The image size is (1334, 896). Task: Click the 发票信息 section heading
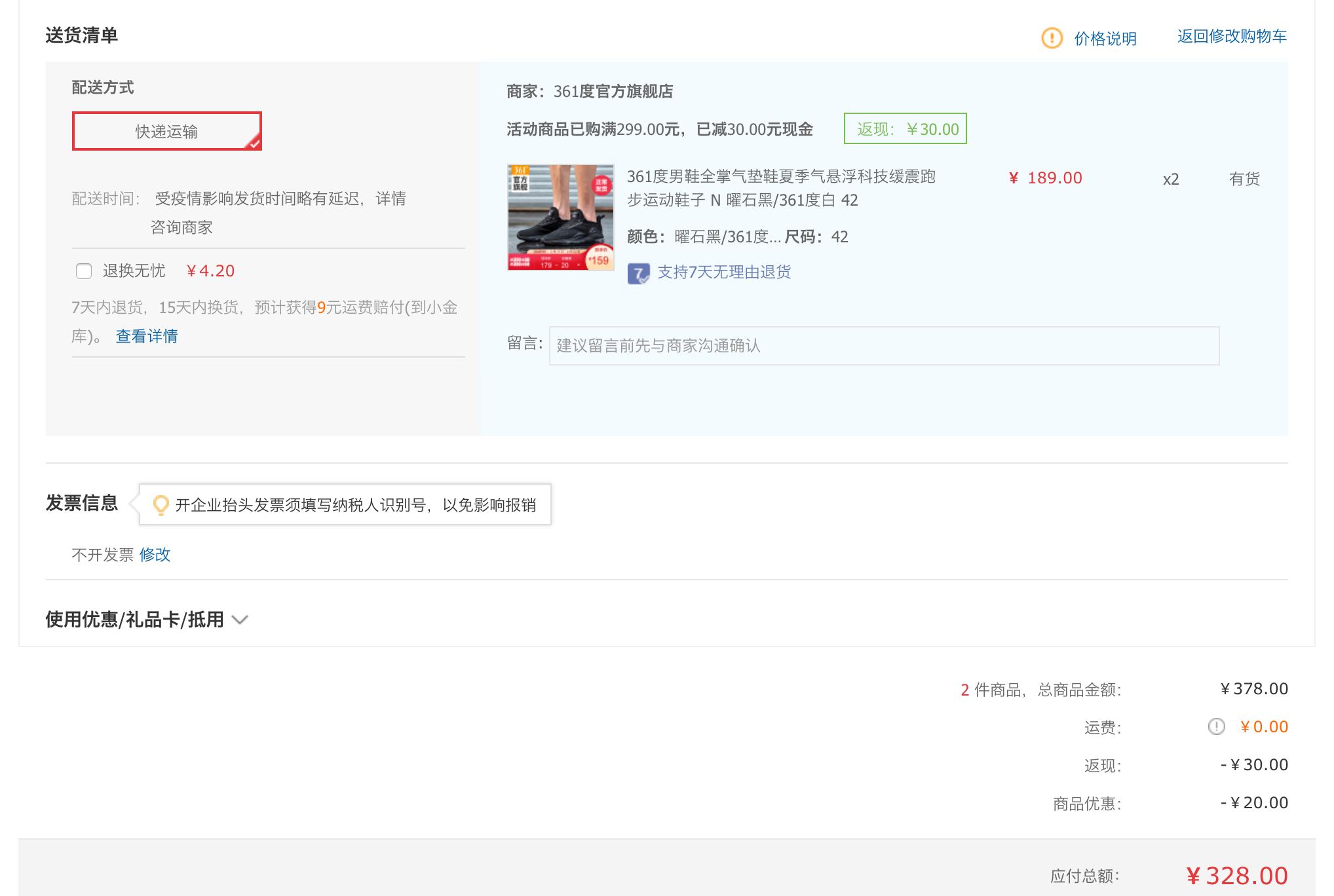tap(82, 503)
